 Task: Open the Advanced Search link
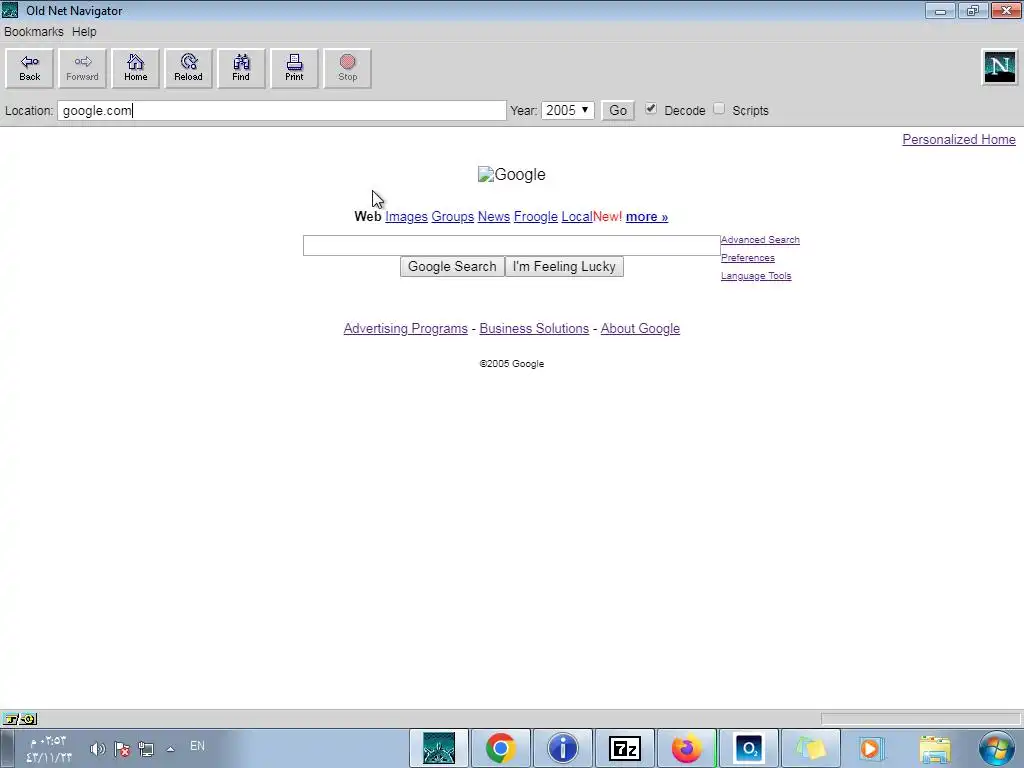coord(760,240)
